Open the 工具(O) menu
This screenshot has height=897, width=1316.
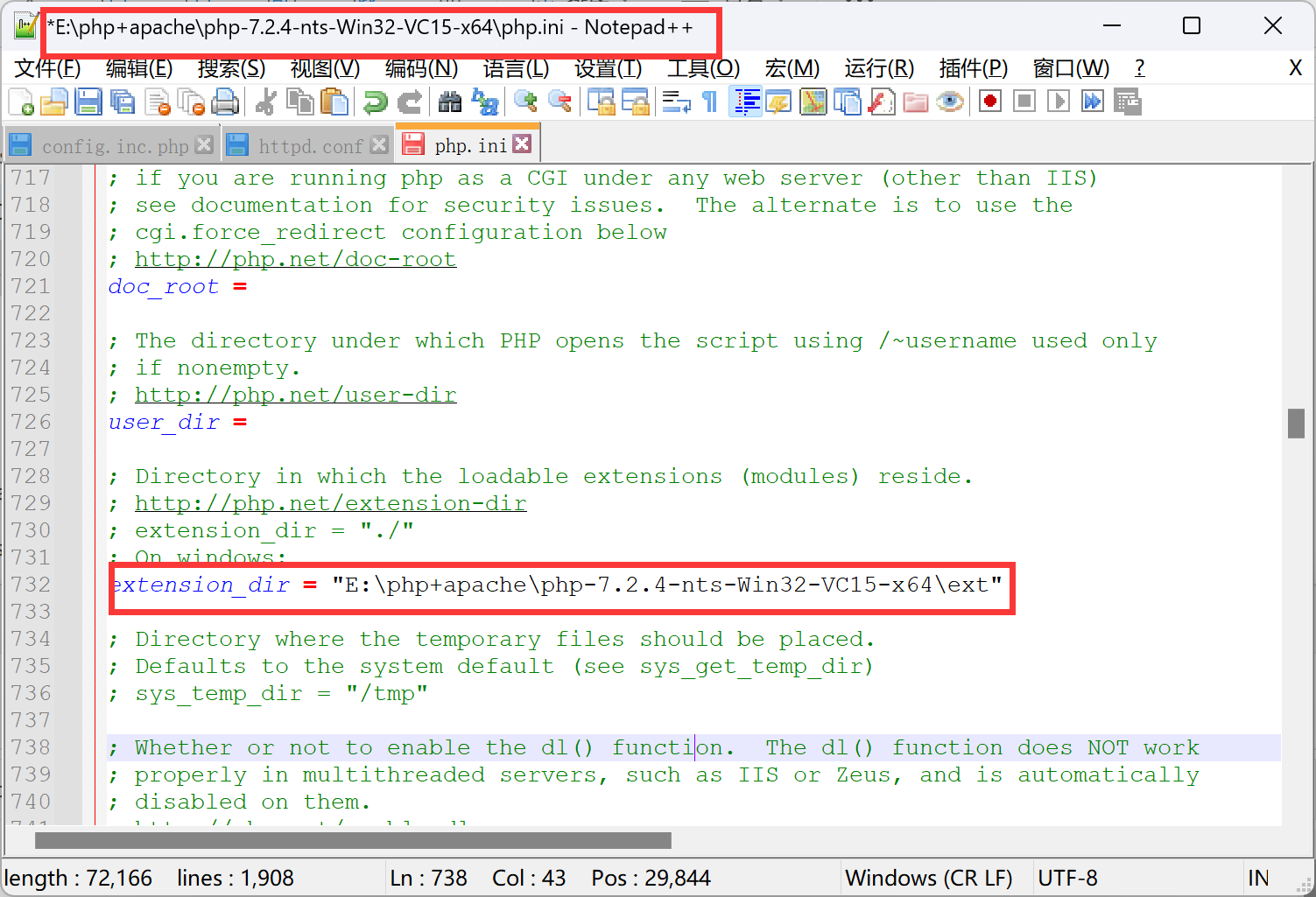(704, 68)
